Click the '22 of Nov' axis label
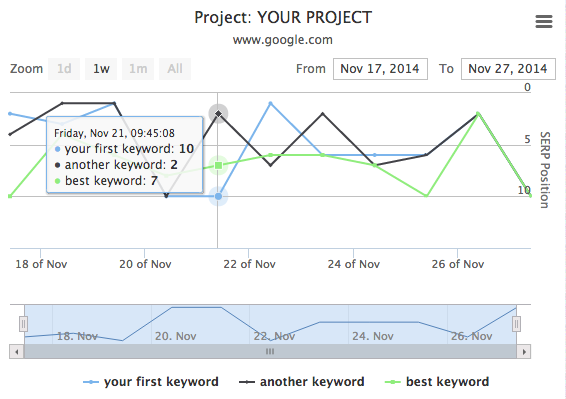The width and height of the screenshot is (566, 399). 249,264
